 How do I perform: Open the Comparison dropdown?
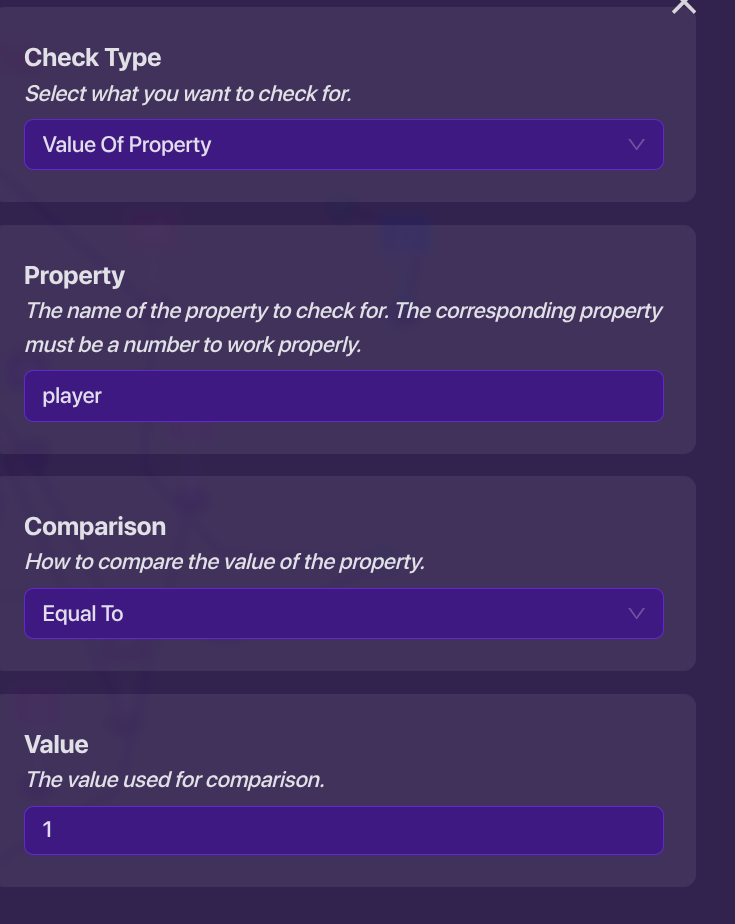(343, 613)
